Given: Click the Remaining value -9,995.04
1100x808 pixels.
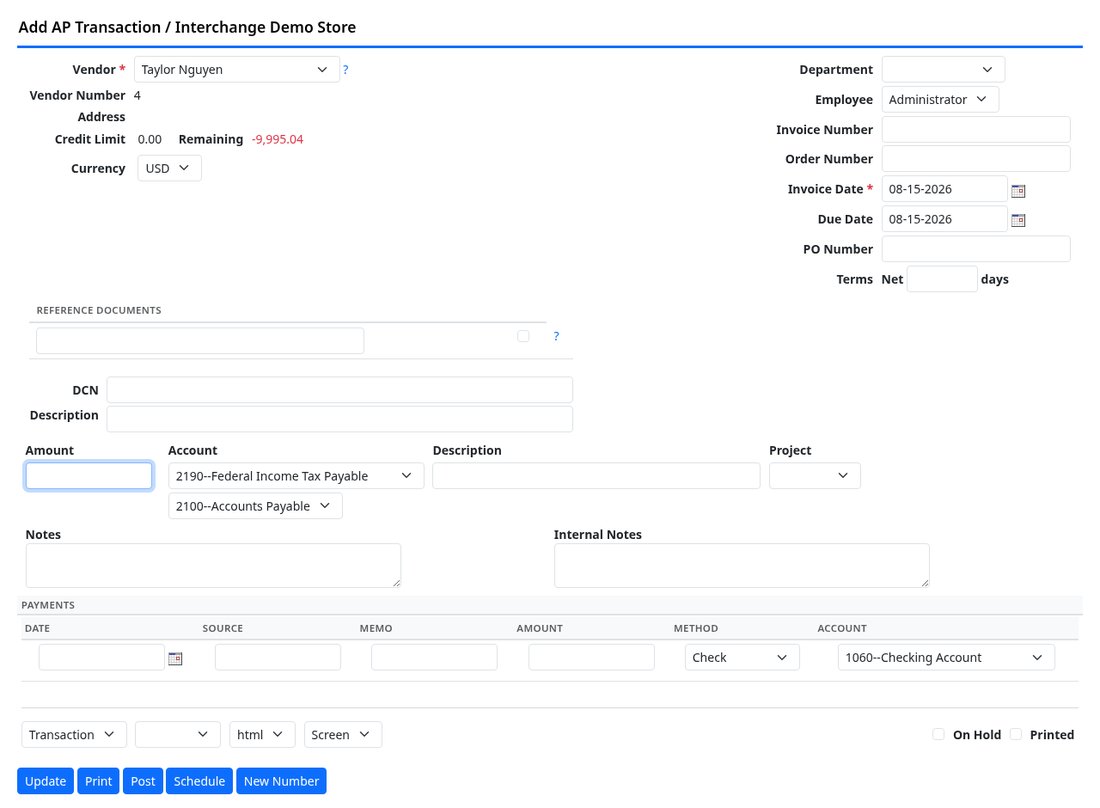Looking at the screenshot, I should [277, 139].
